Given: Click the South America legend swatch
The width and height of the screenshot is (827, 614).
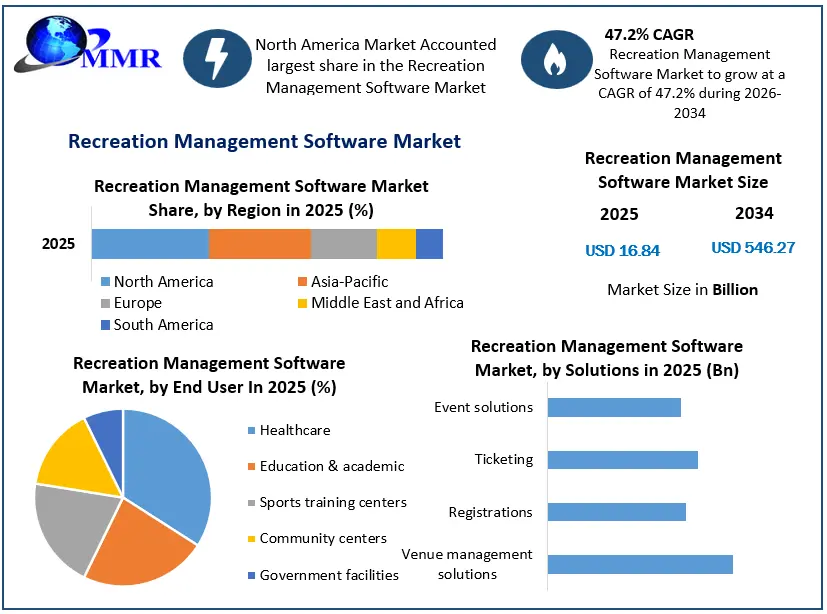Looking at the screenshot, I should click(x=105, y=325).
